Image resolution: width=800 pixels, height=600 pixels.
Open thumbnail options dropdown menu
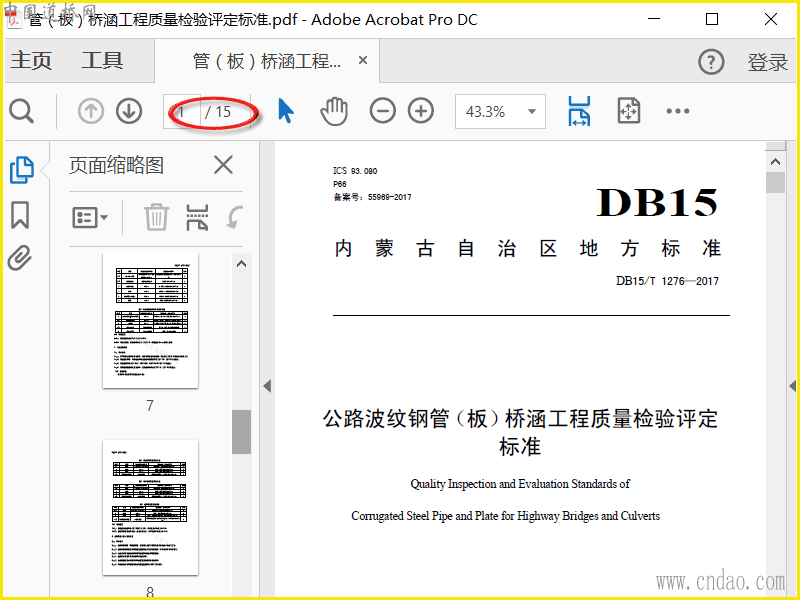[90, 218]
